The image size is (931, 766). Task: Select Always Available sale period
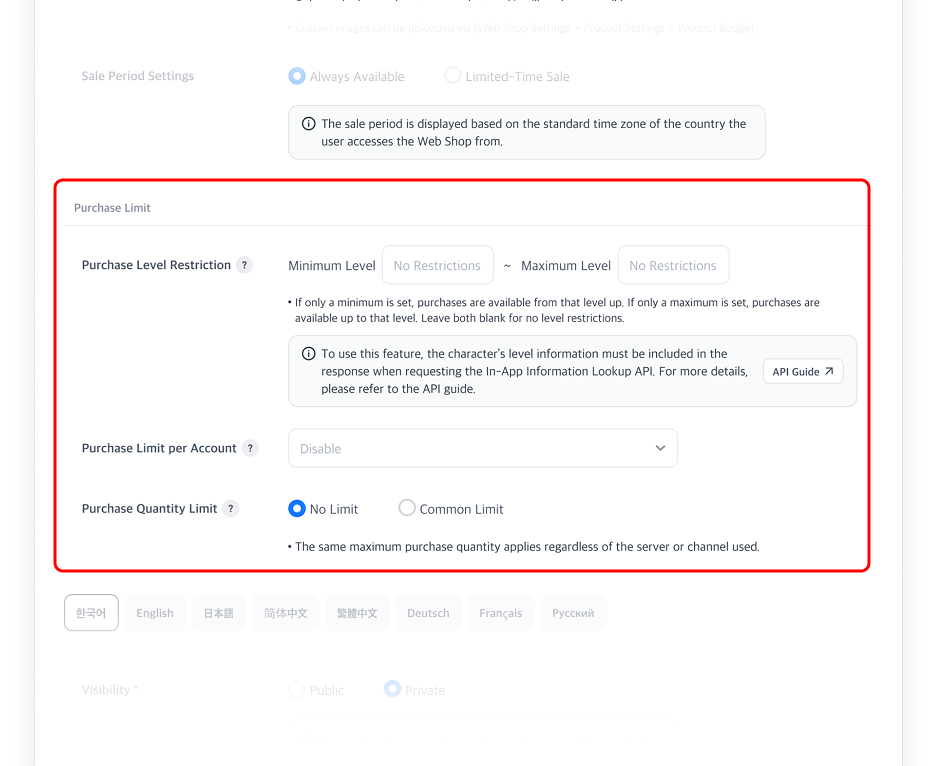point(297,76)
